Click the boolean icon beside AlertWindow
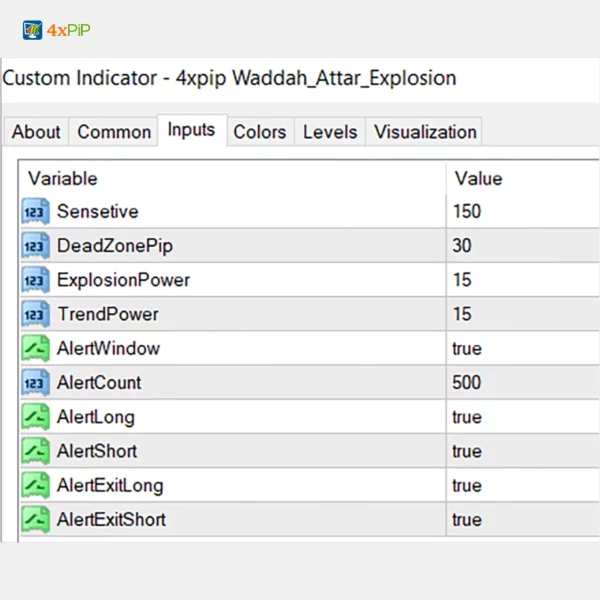This screenshot has height=600, width=600. [x=35, y=349]
